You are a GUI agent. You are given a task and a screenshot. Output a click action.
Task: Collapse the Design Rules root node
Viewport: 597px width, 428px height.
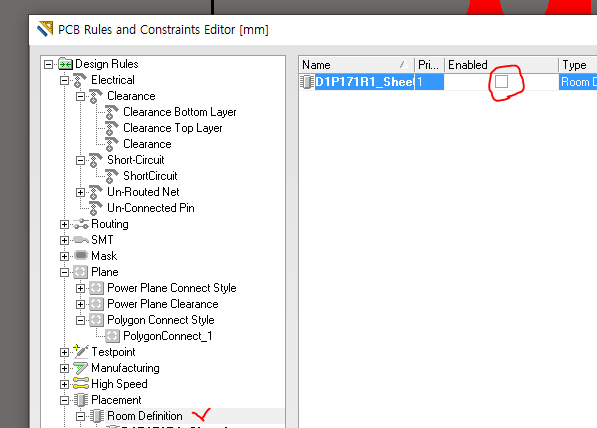[x=48, y=64]
